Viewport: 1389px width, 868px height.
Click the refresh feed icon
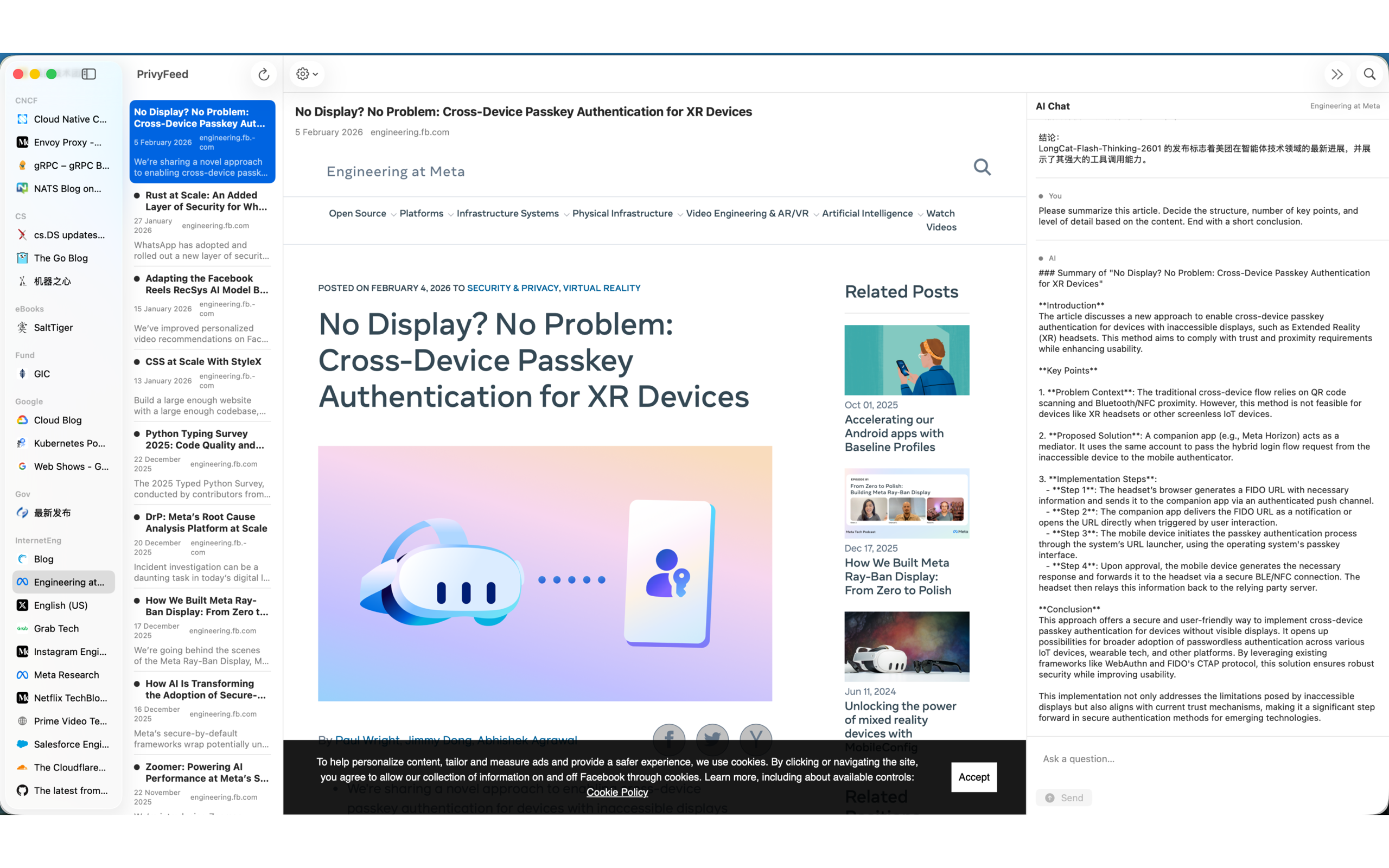(x=264, y=74)
